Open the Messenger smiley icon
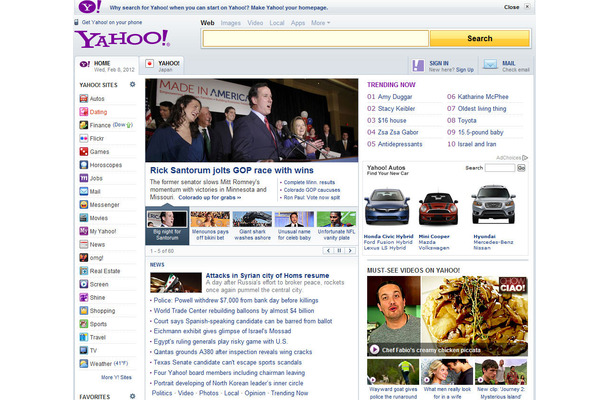This screenshot has width=610, height=400. coord(84,204)
